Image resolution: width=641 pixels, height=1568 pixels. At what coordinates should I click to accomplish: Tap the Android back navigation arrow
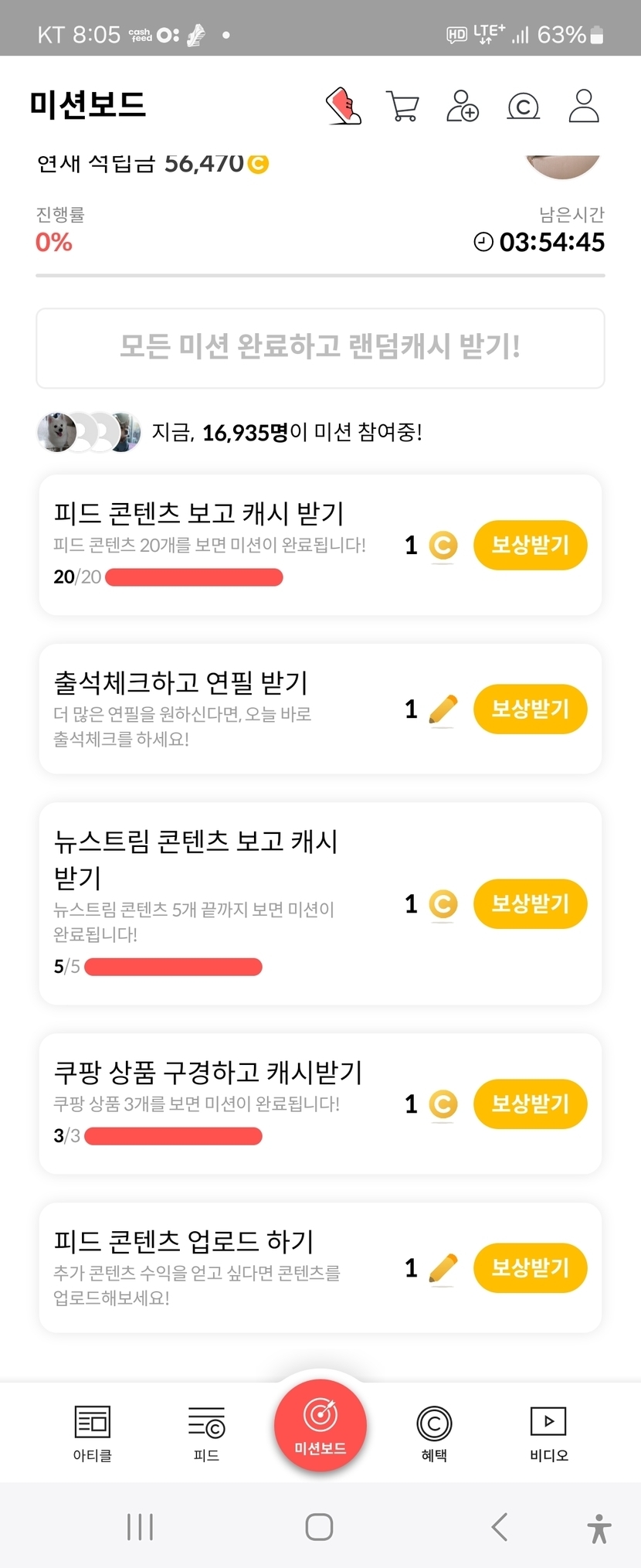pyautogui.click(x=500, y=1527)
